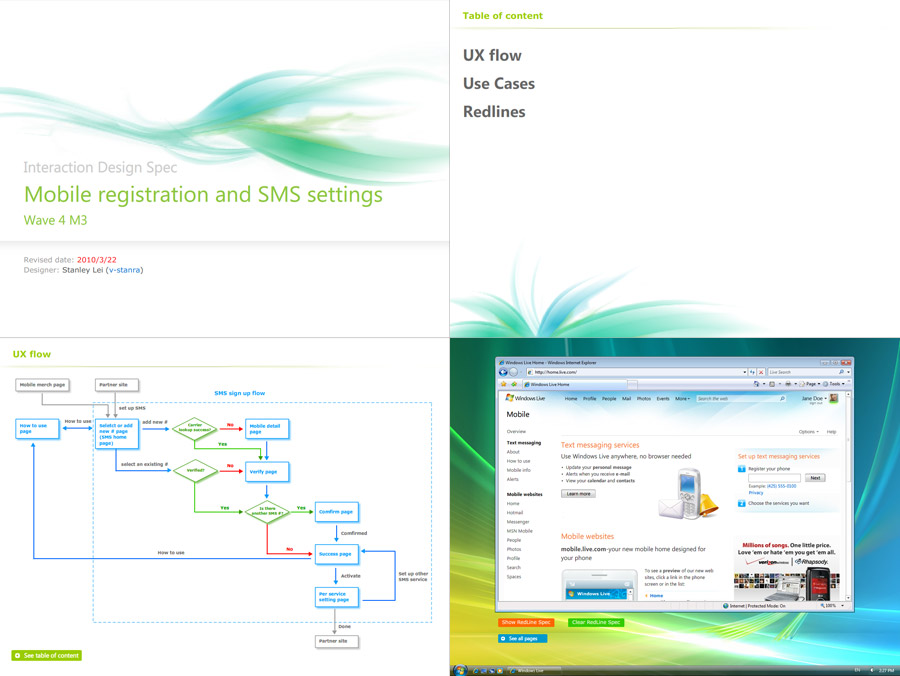
Task: Click the IE Back arrow button
Action: coord(504,372)
